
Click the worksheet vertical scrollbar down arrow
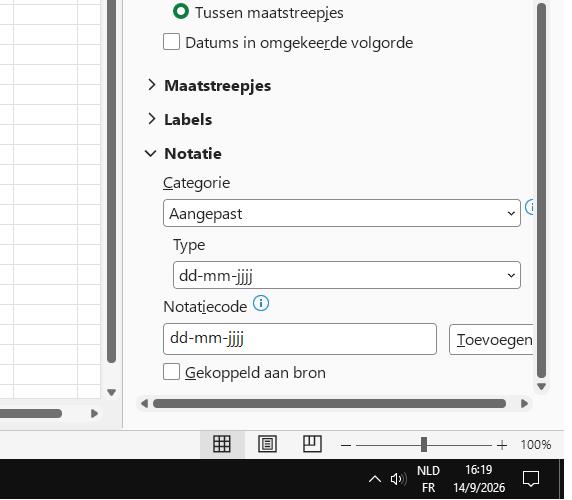[112, 392]
